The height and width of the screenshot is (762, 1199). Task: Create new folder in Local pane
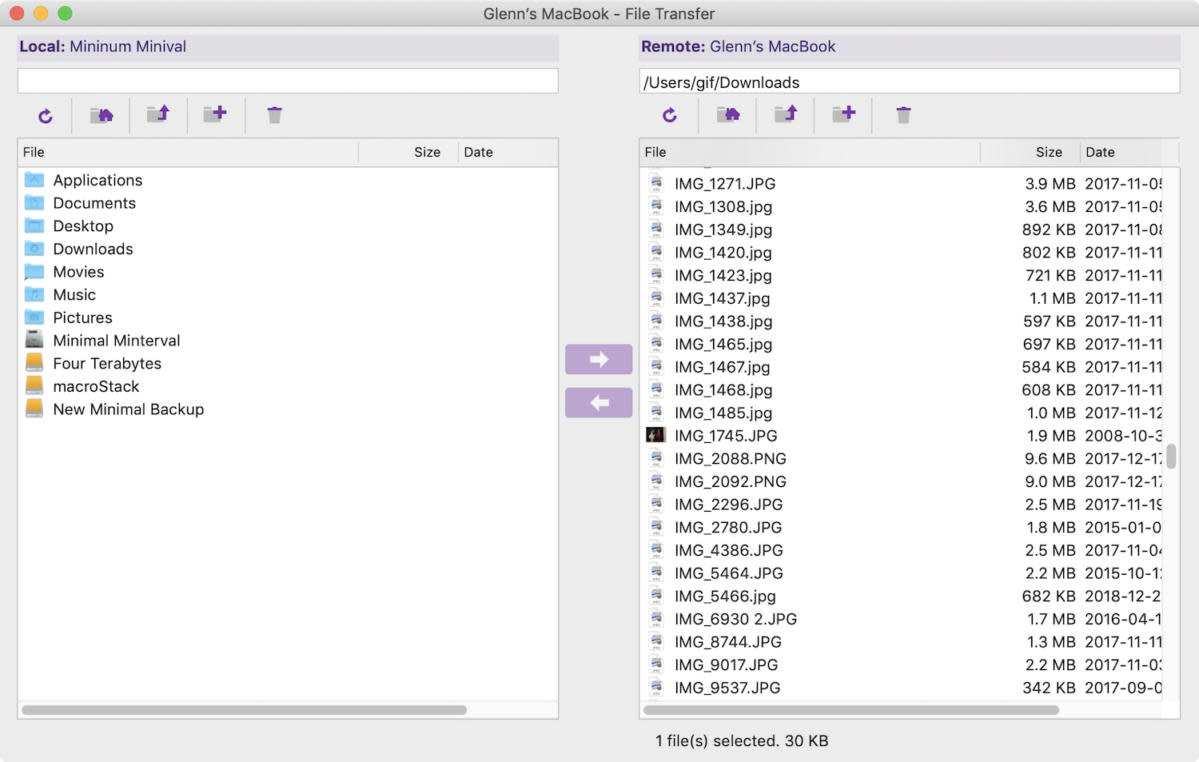[215, 115]
